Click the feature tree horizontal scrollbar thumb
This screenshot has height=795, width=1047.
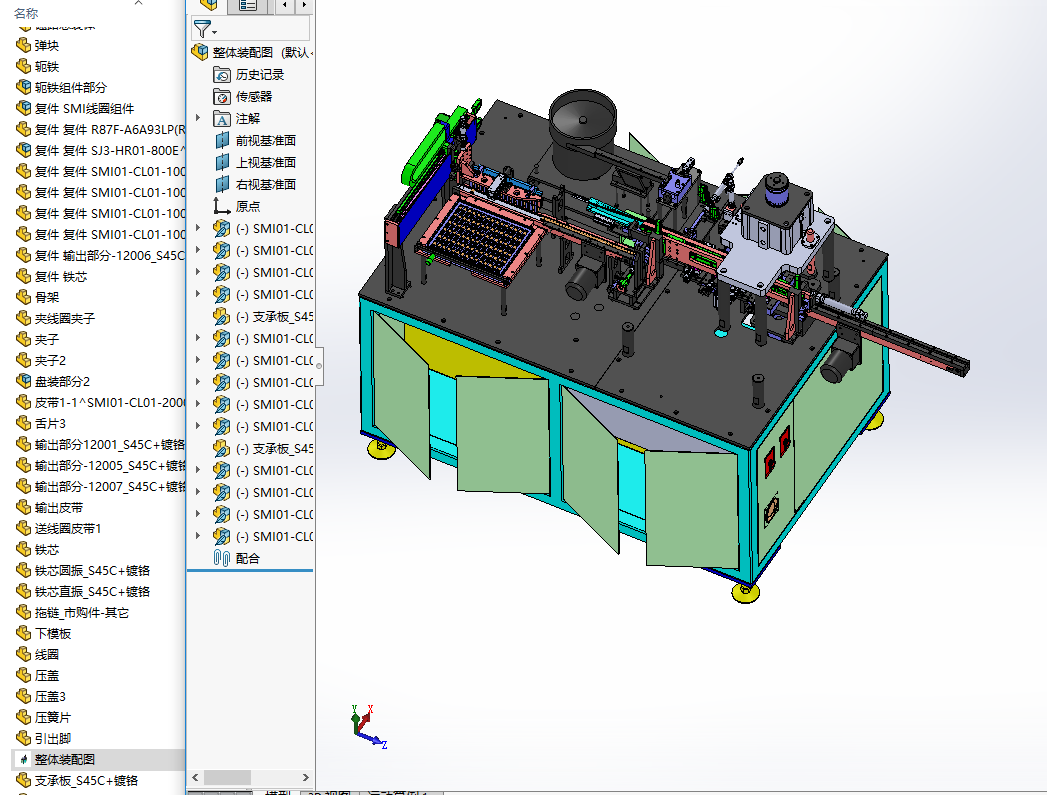228,777
